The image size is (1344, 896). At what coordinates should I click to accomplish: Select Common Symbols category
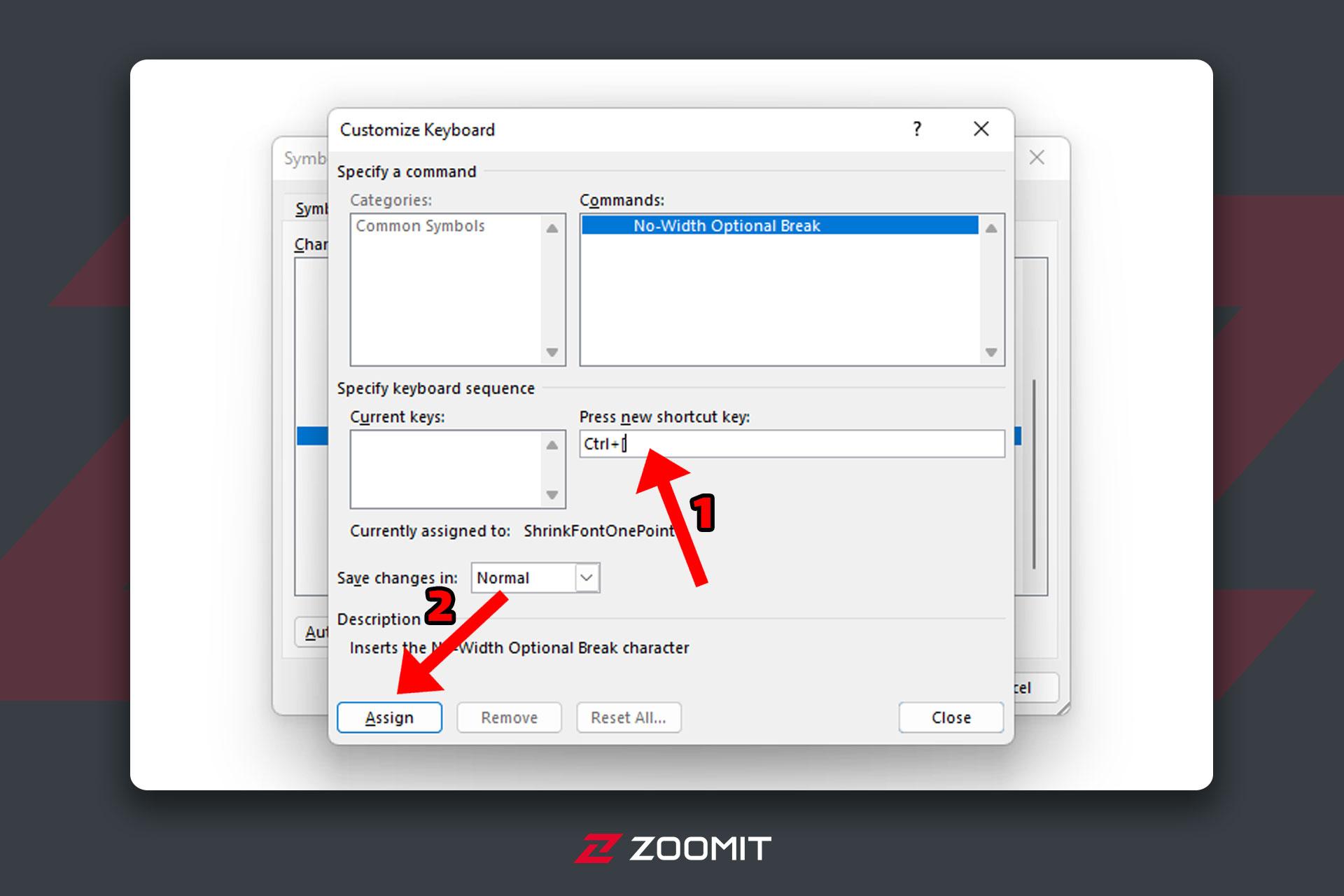point(420,225)
